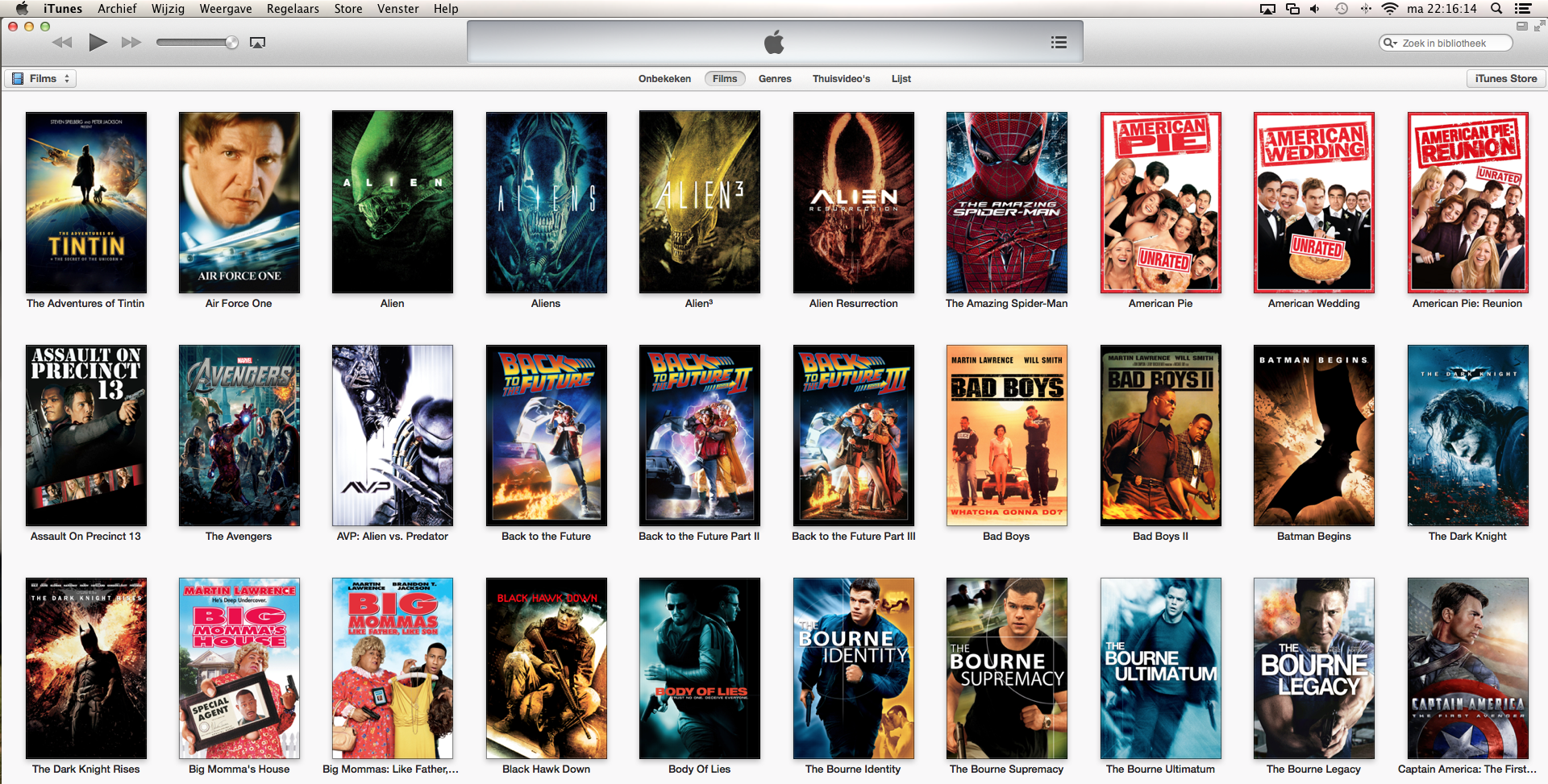Click the 'Back to the Future Part III' title
The height and width of the screenshot is (784, 1548).
(854, 537)
